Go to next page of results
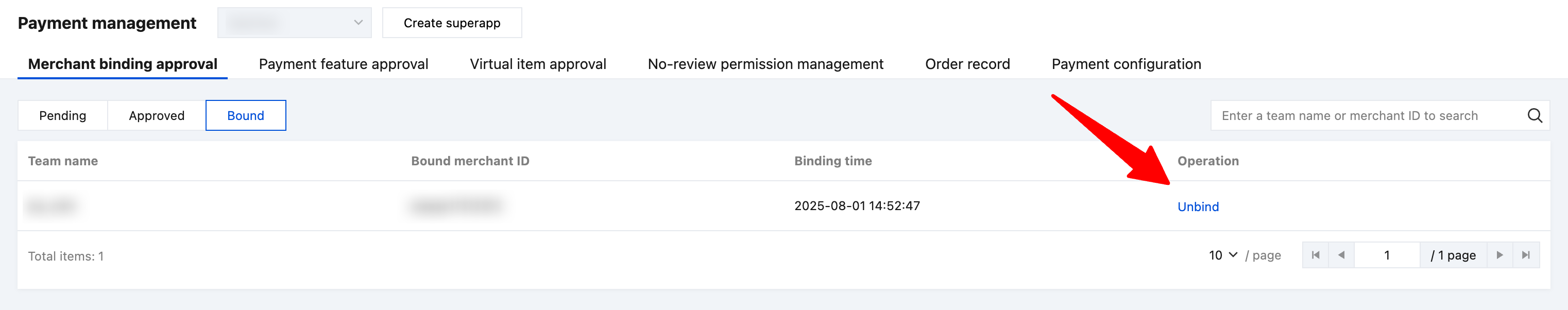This screenshot has height=310, width=1568. [x=1500, y=255]
